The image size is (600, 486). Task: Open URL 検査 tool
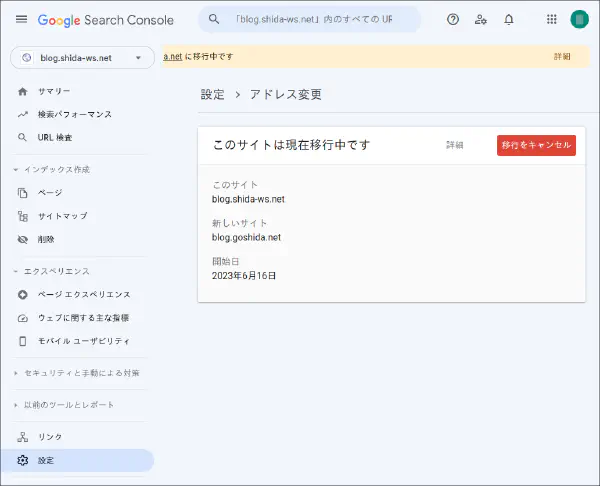click(x=55, y=137)
